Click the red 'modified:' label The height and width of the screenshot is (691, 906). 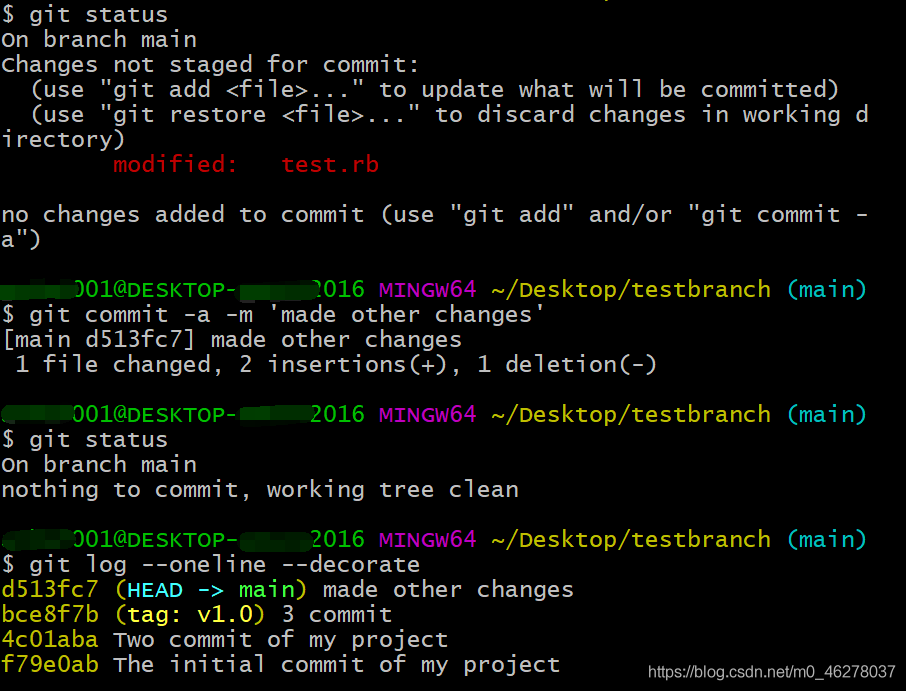(x=175, y=165)
